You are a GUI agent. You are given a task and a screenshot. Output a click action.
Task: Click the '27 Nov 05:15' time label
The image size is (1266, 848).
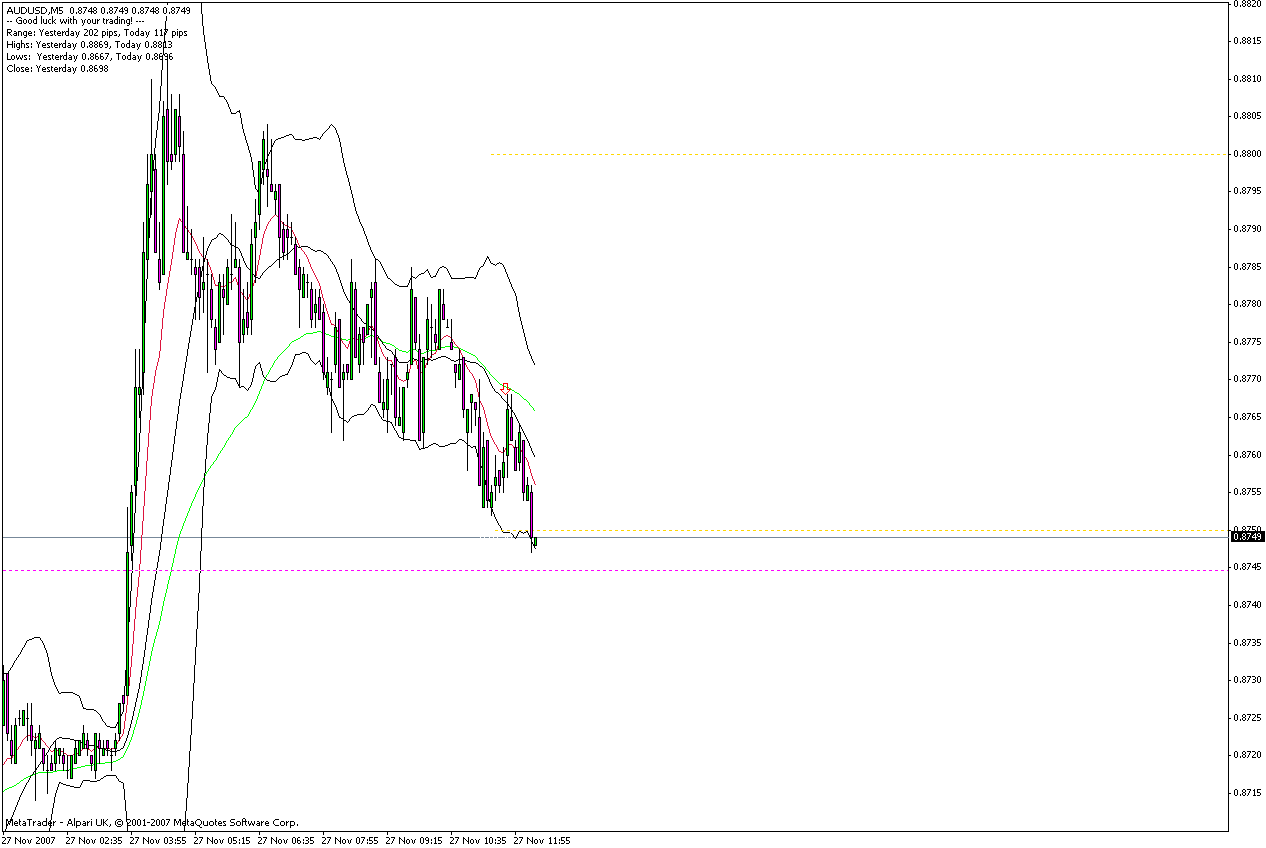point(222,841)
